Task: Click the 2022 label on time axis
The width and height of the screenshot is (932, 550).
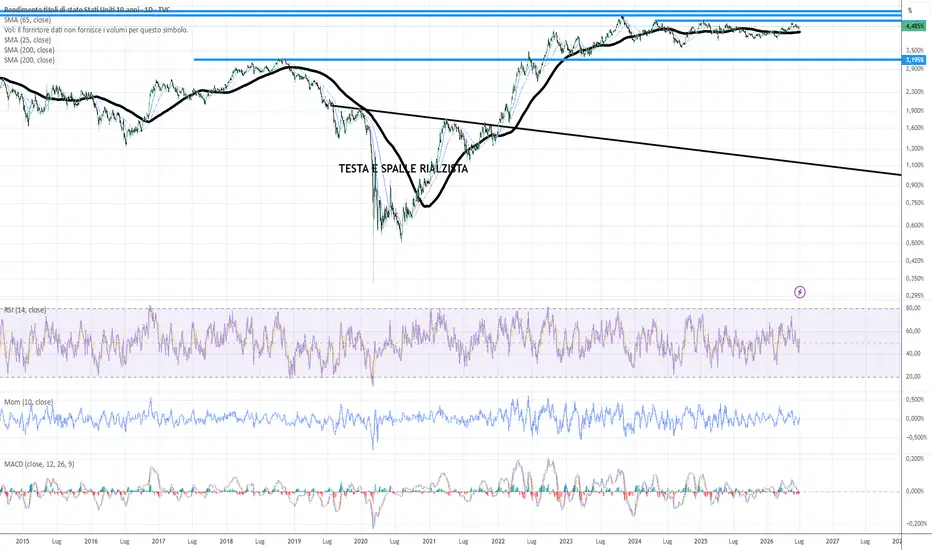Action: (498, 542)
